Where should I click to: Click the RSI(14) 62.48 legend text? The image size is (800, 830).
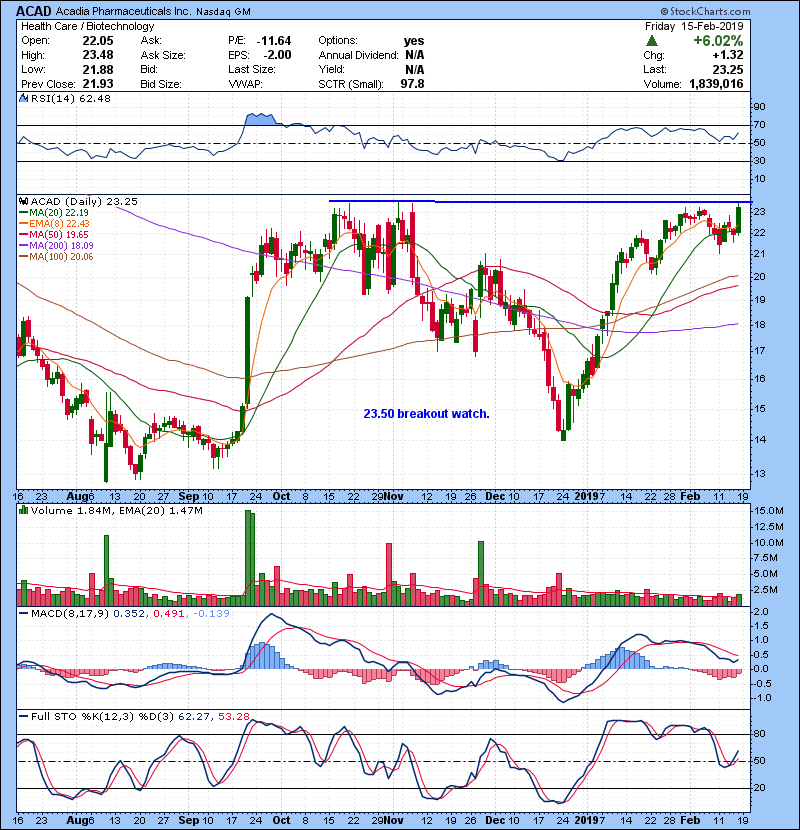(71, 98)
